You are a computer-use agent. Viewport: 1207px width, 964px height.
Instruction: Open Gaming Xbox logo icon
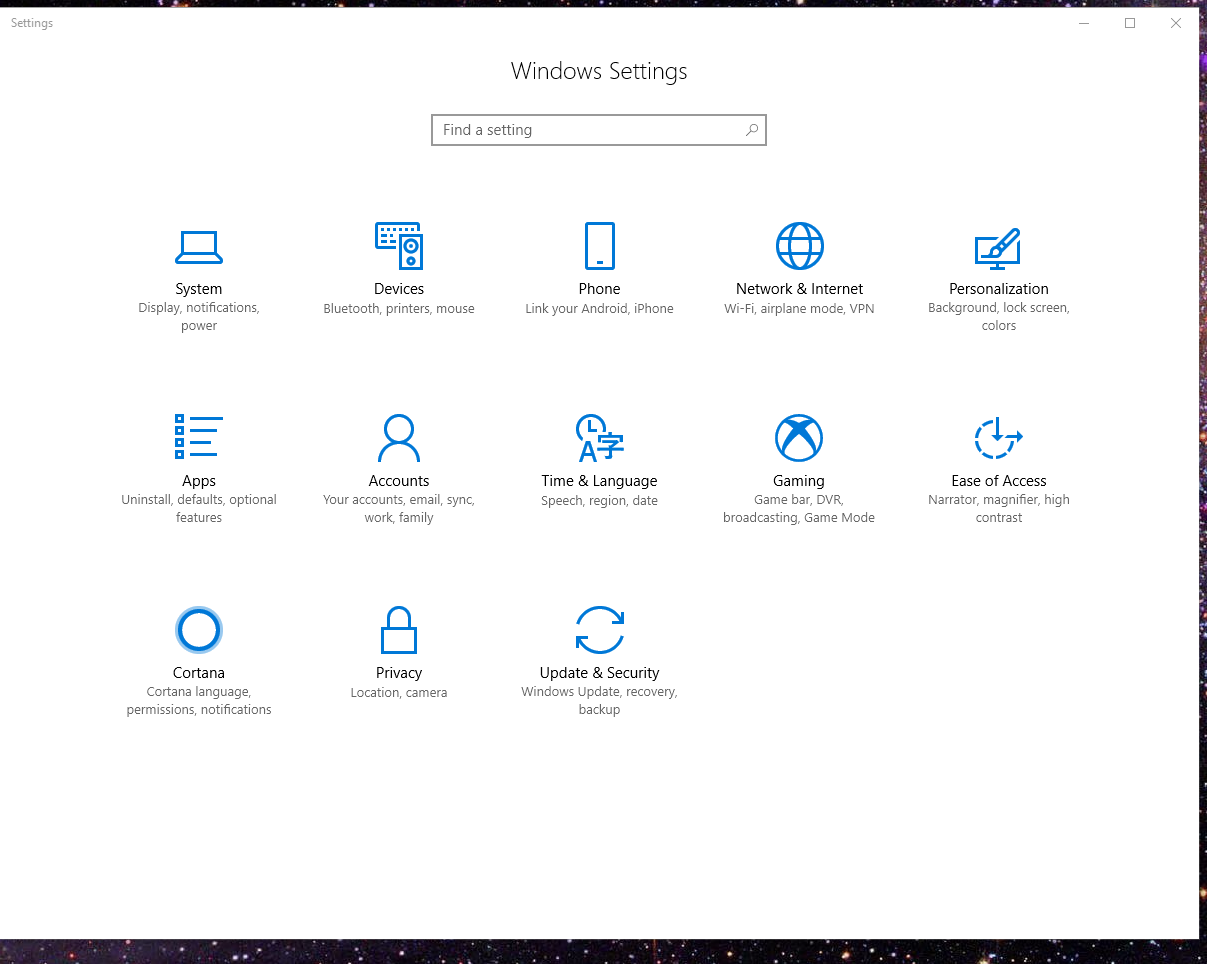799,437
